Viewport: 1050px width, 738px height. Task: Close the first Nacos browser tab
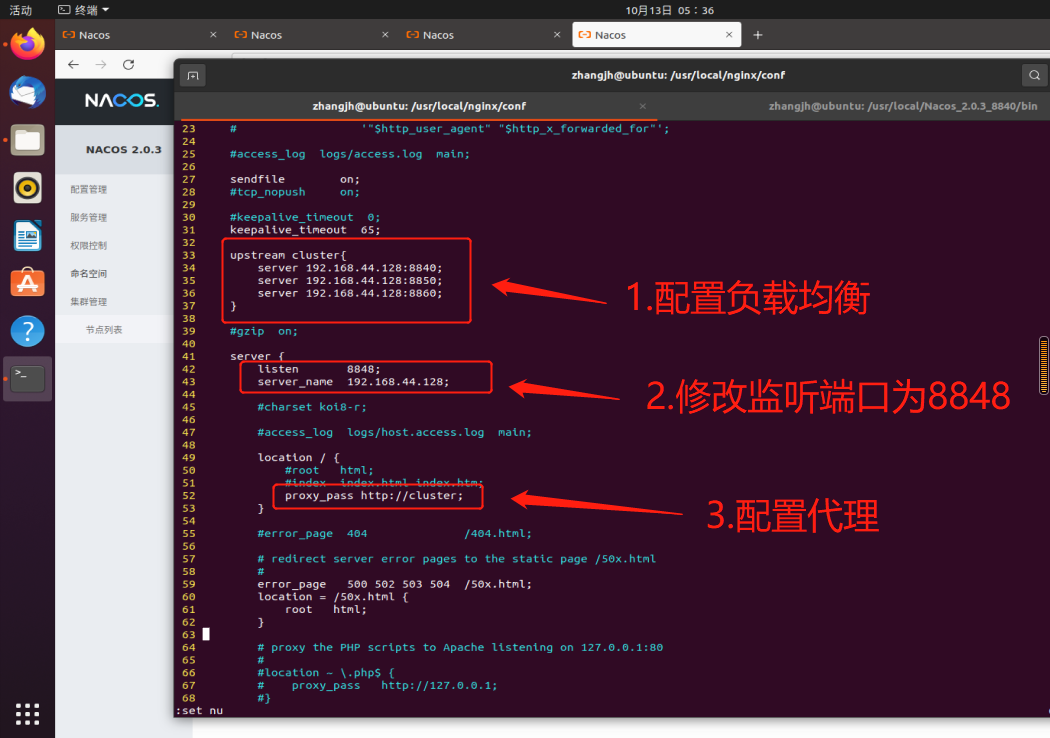[x=213, y=35]
